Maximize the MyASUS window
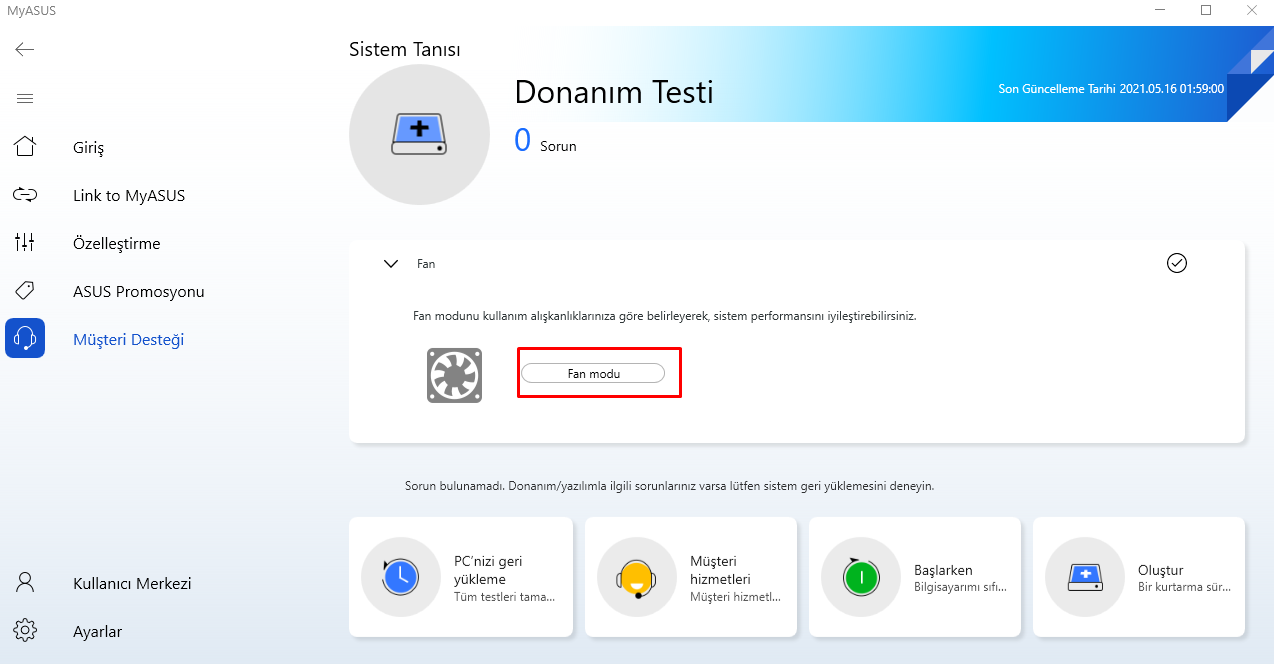The width and height of the screenshot is (1274, 664). click(1206, 10)
